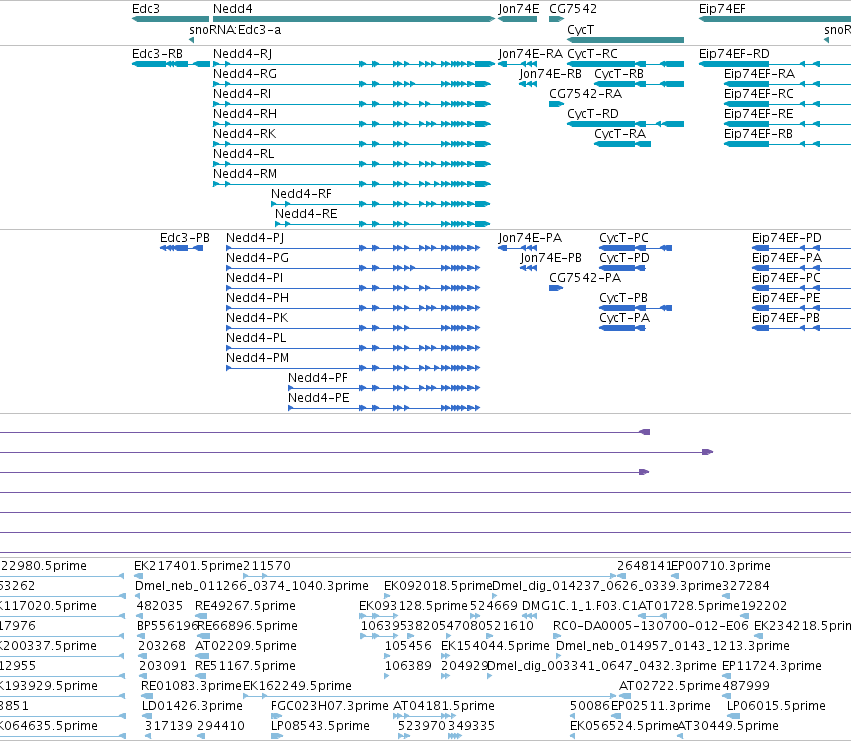Image resolution: width=851 pixels, height=741 pixels.
Task: Open protein Eip74EF-PD
Action: click(786, 238)
